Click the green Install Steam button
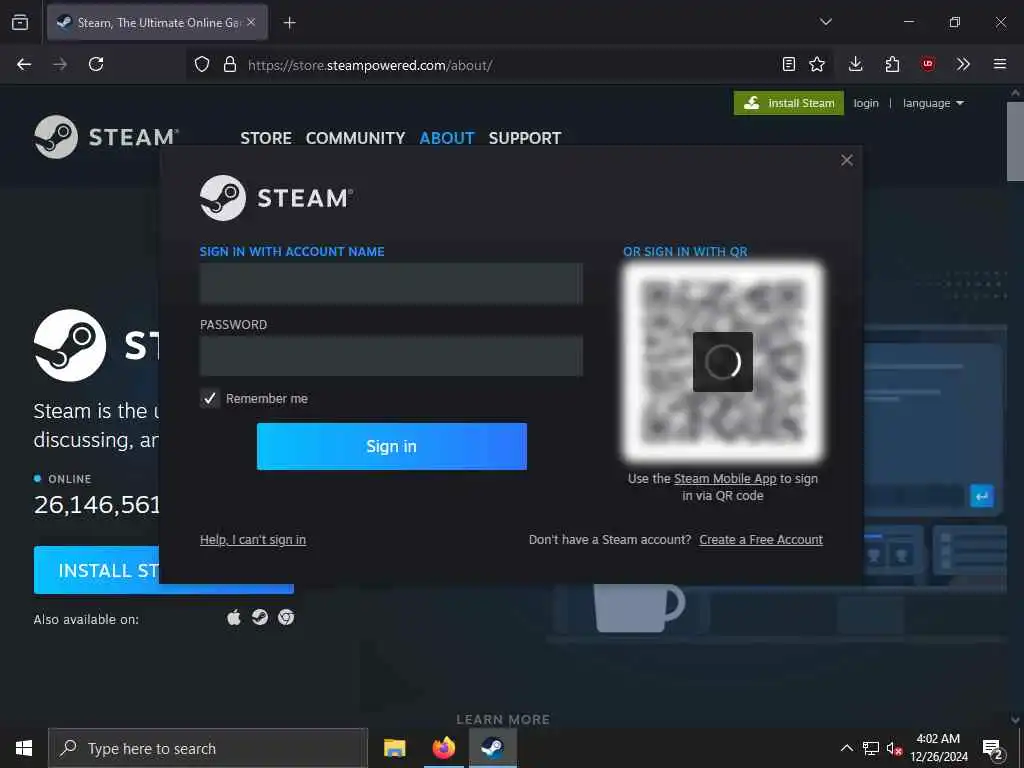The height and width of the screenshot is (768, 1024). coord(789,103)
